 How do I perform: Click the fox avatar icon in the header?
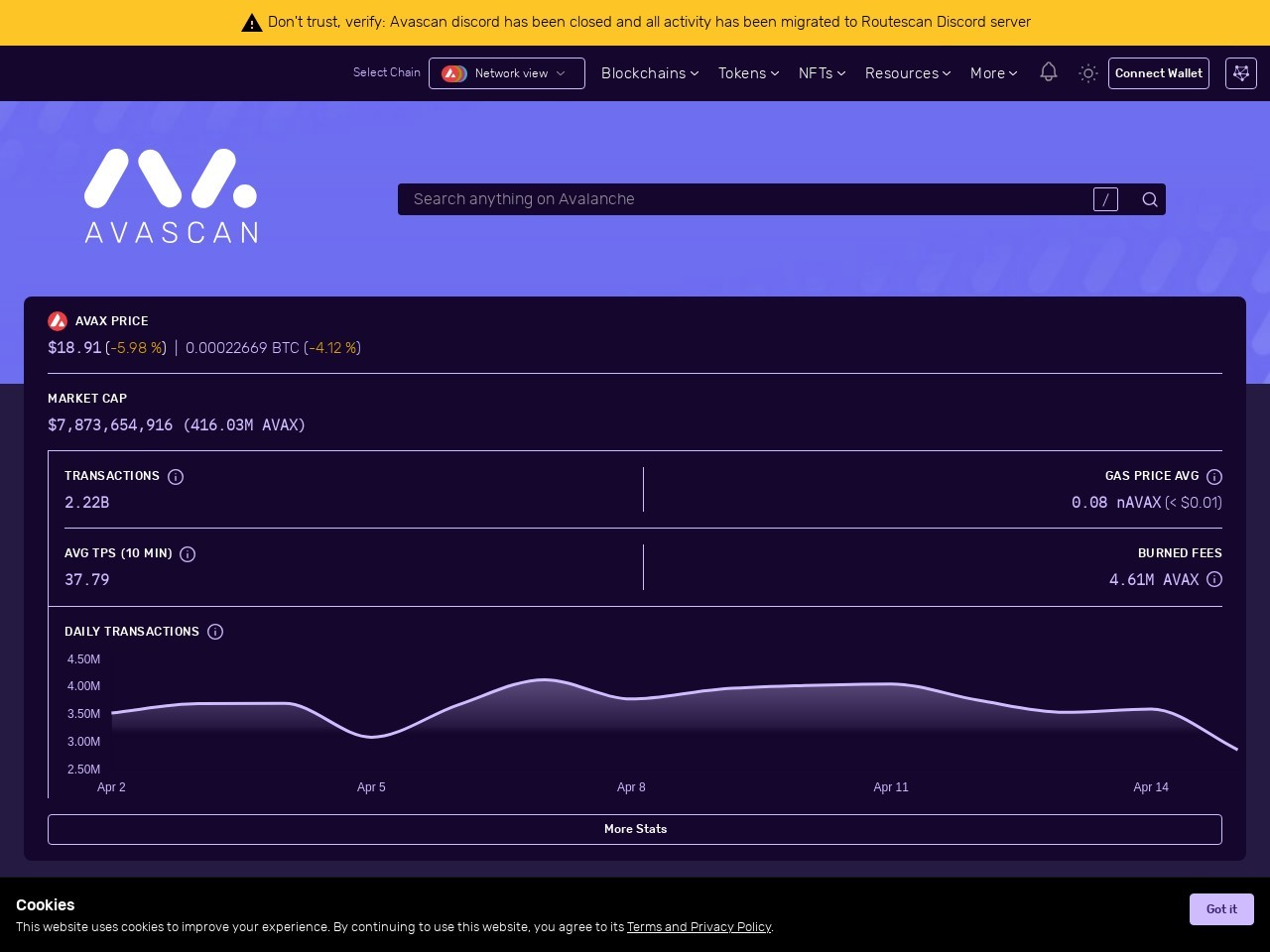click(x=1241, y=73)
